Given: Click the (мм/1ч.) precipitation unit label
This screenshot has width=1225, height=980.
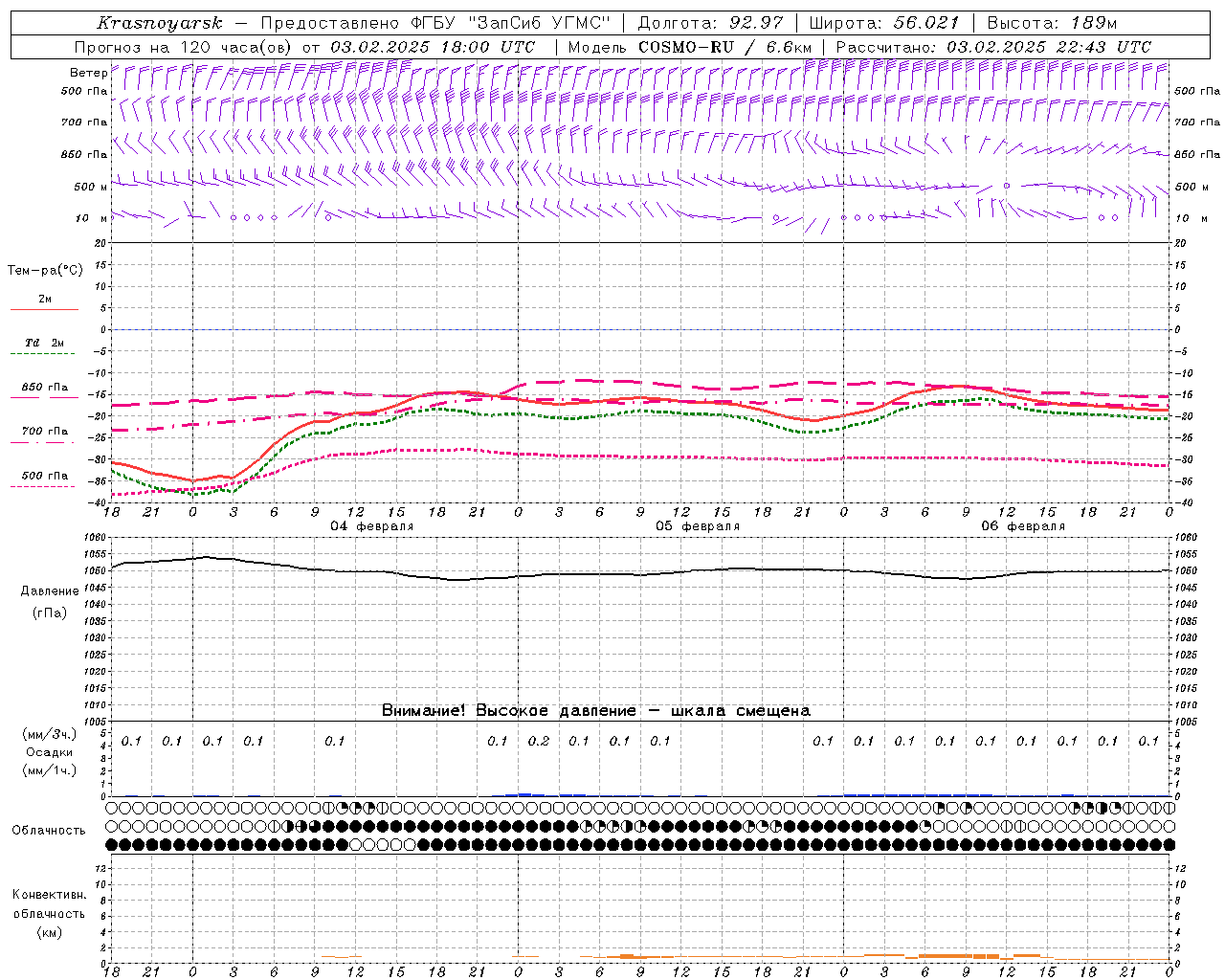Looking at the screenshot, I should 49,770.
